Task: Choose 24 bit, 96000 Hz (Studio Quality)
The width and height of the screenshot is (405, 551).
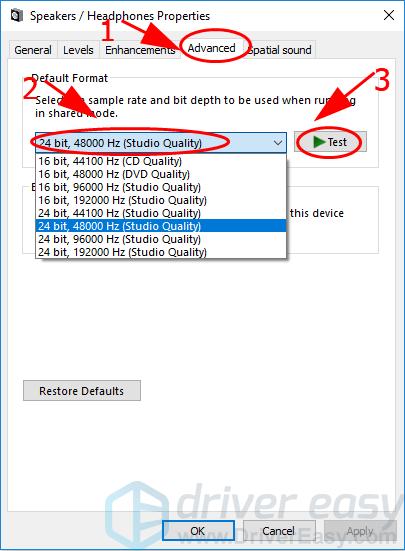Action: pyautogui.click(x=161, y=239)
